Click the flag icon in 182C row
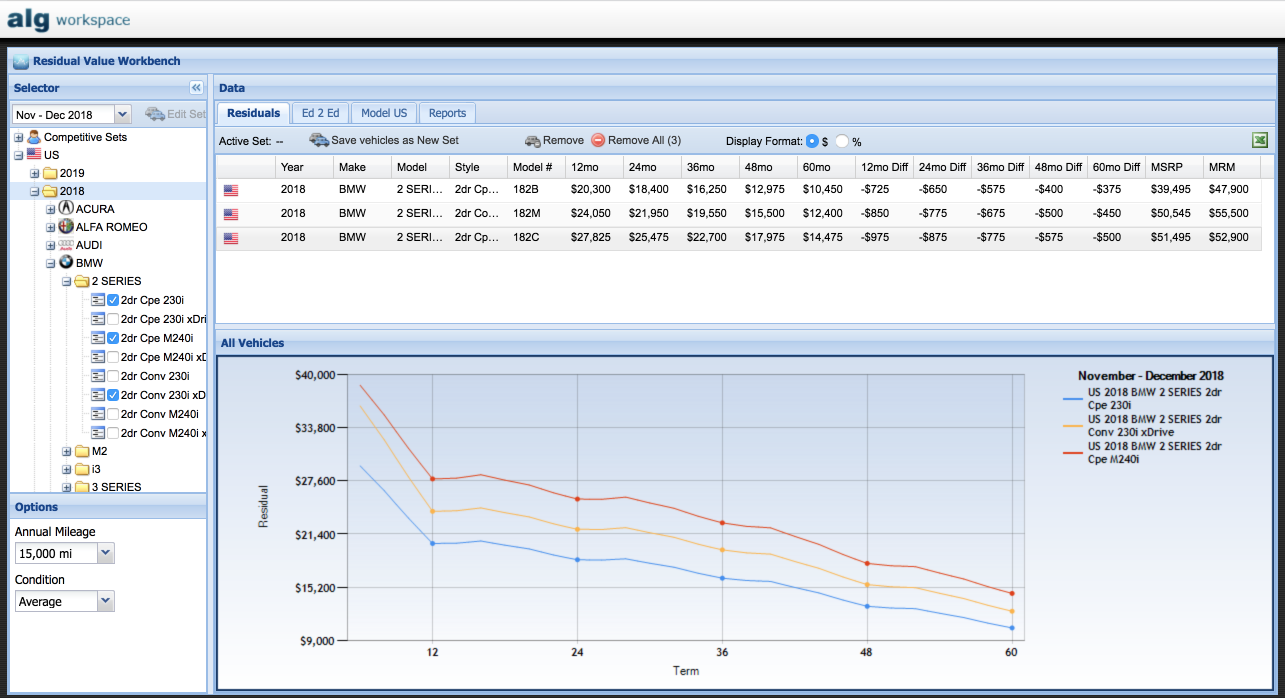The width and height of the screenshot is (1285, 698). click(x=231, y=237)
